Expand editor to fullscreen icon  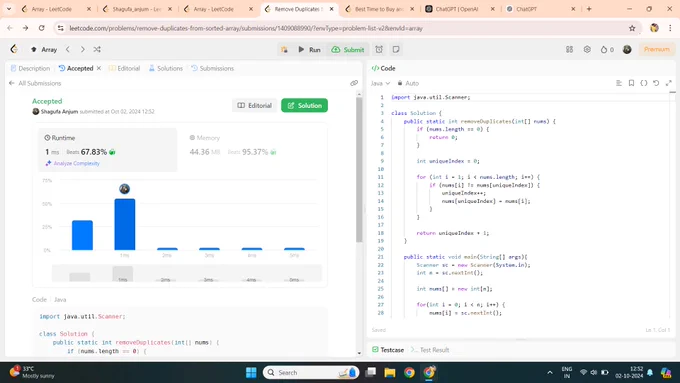point(669,83)
